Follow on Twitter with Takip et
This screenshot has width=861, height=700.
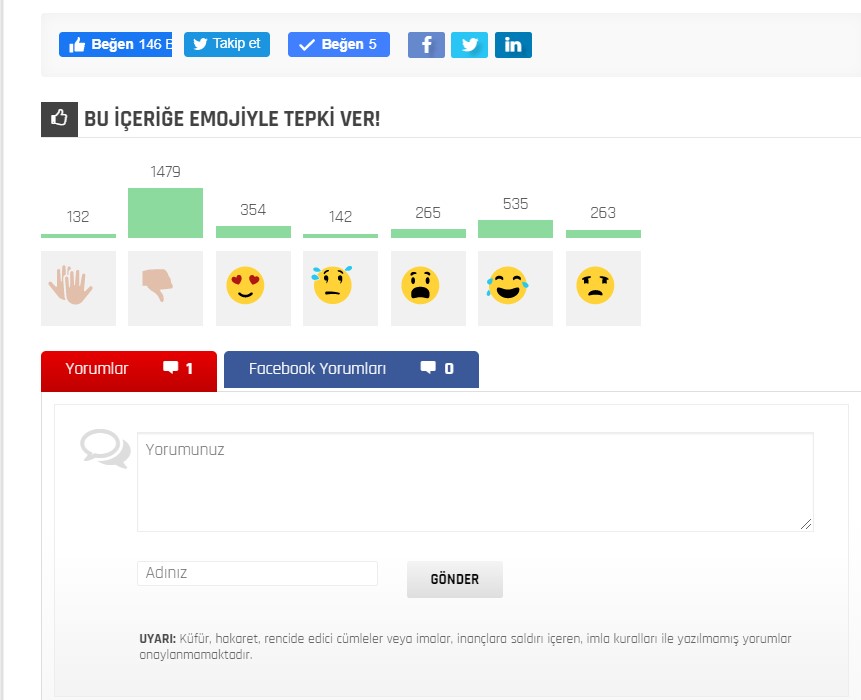(x=227, y=44)
